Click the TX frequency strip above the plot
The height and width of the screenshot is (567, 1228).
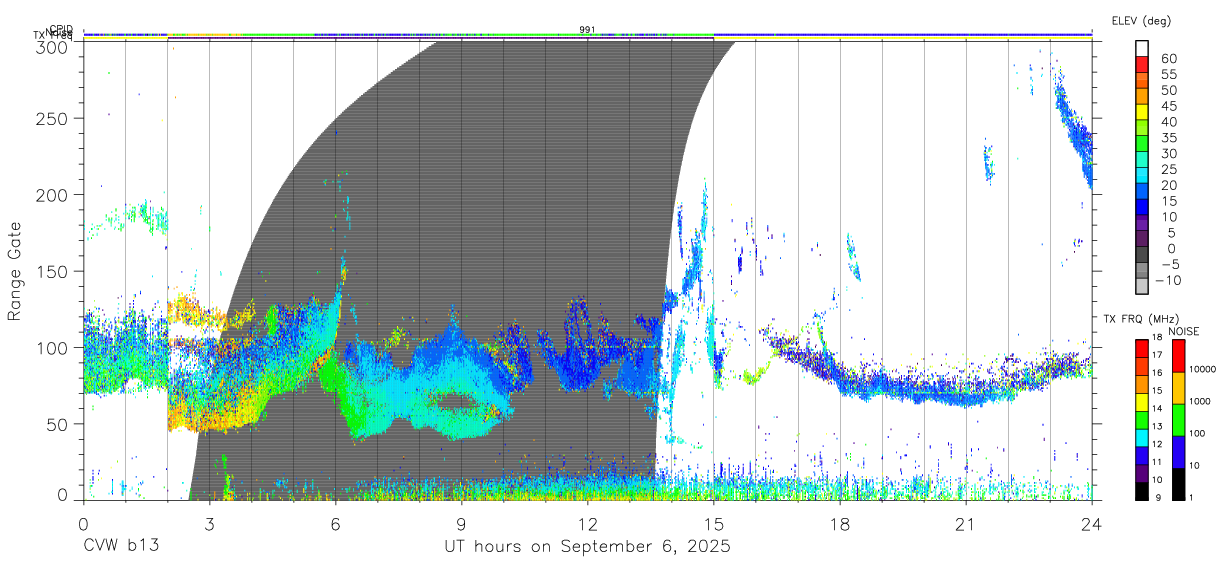coord(587,38)
